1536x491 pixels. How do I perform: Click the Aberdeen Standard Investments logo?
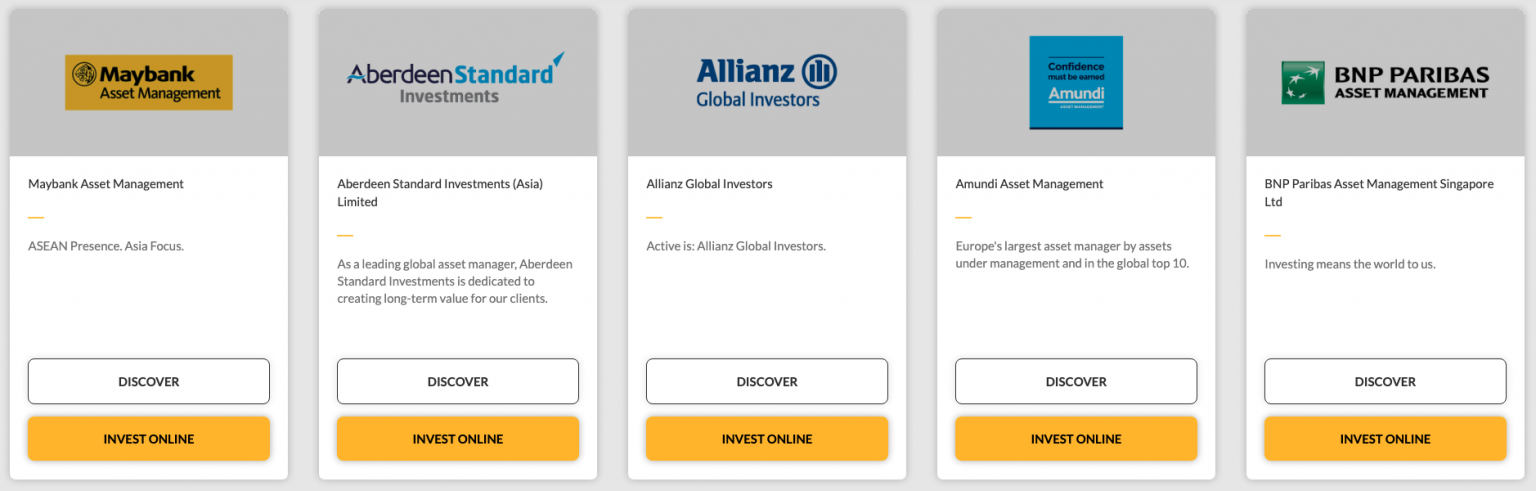click(456, 80)
